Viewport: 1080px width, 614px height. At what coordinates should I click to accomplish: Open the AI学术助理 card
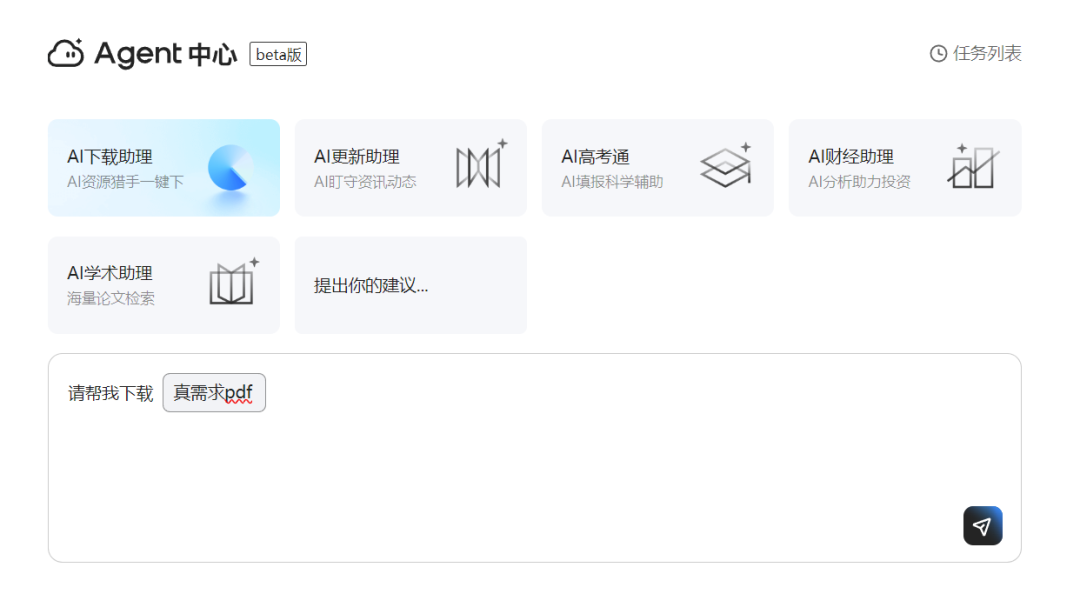tap(163, 285)
